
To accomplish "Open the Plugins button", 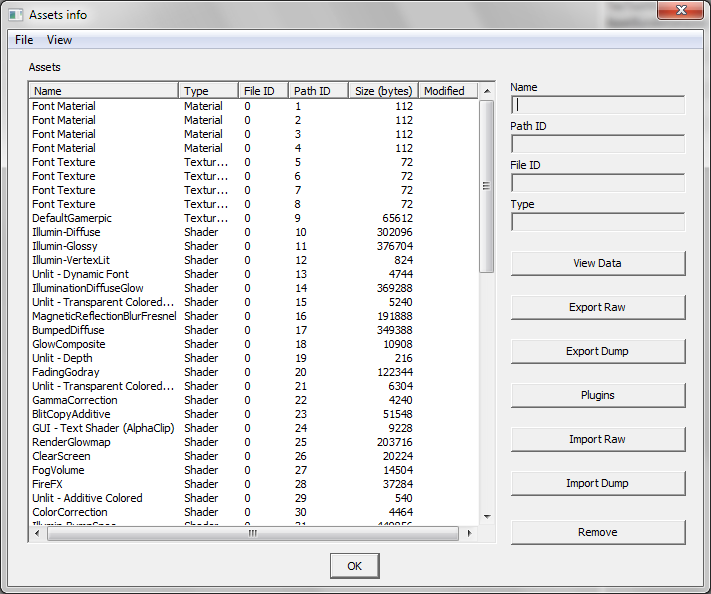I will pos(597,395).
